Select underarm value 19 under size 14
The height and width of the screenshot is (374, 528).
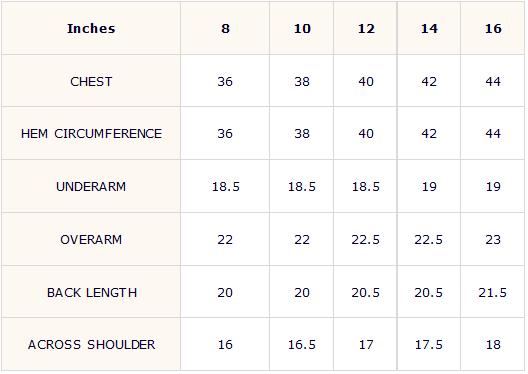click(429, 186)
